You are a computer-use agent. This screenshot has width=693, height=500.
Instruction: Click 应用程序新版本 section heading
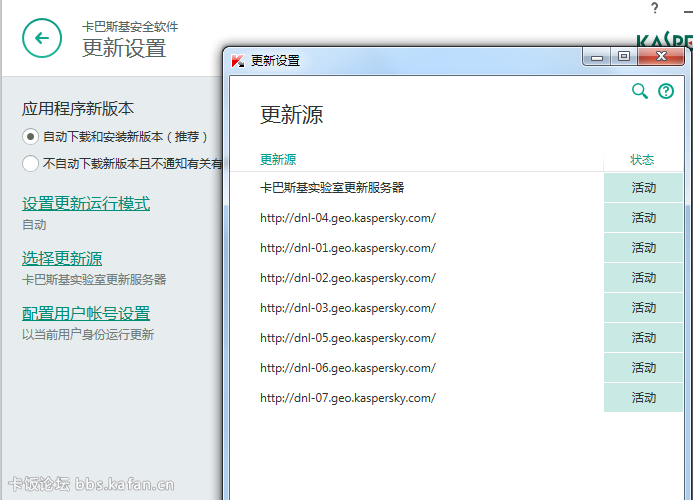point(78,108)
